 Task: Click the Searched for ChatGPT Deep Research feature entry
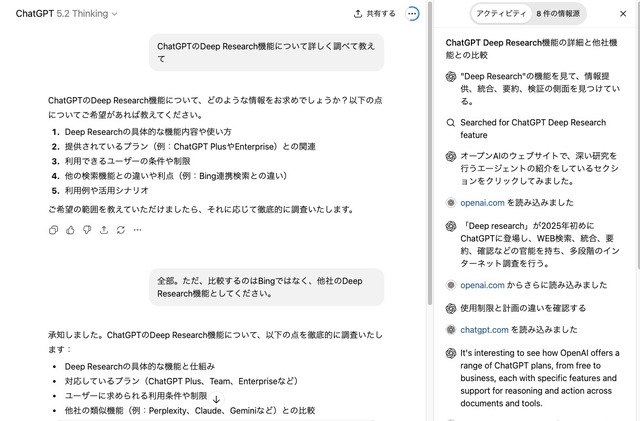[x=533, y=129]
